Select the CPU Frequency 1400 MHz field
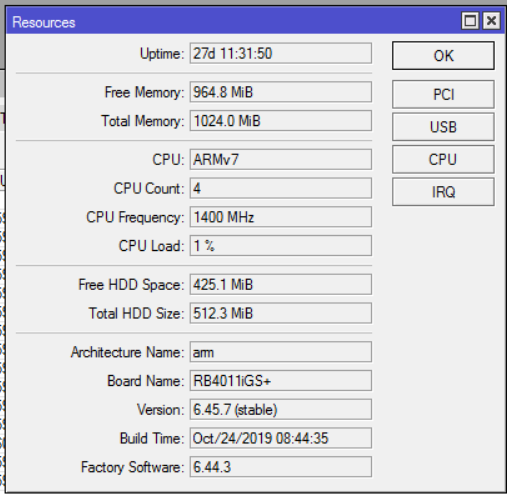 tap(281, 217)
